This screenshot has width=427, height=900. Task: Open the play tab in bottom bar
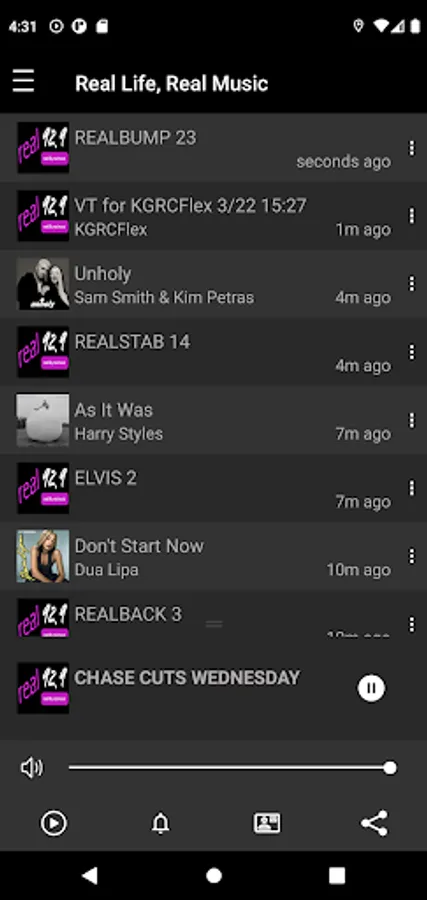point(53,823)
